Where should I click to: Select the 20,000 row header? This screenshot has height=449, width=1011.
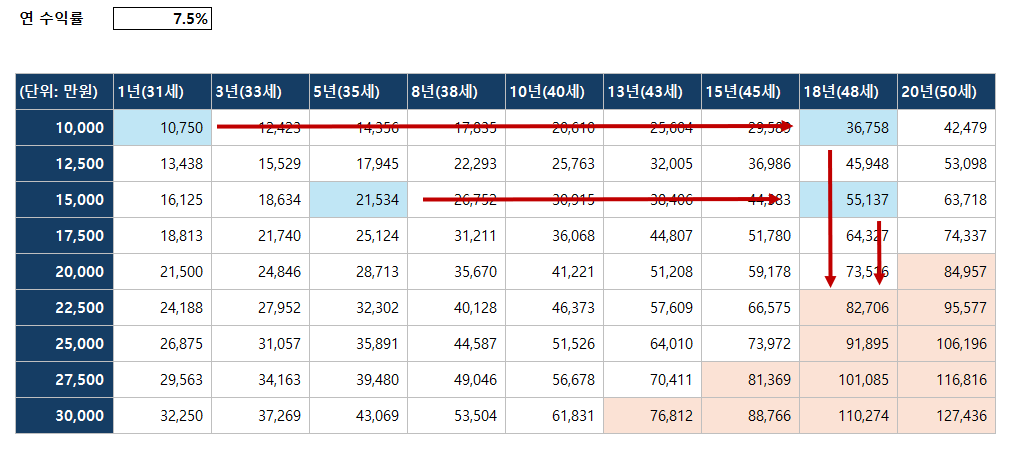tap(64, 272)
